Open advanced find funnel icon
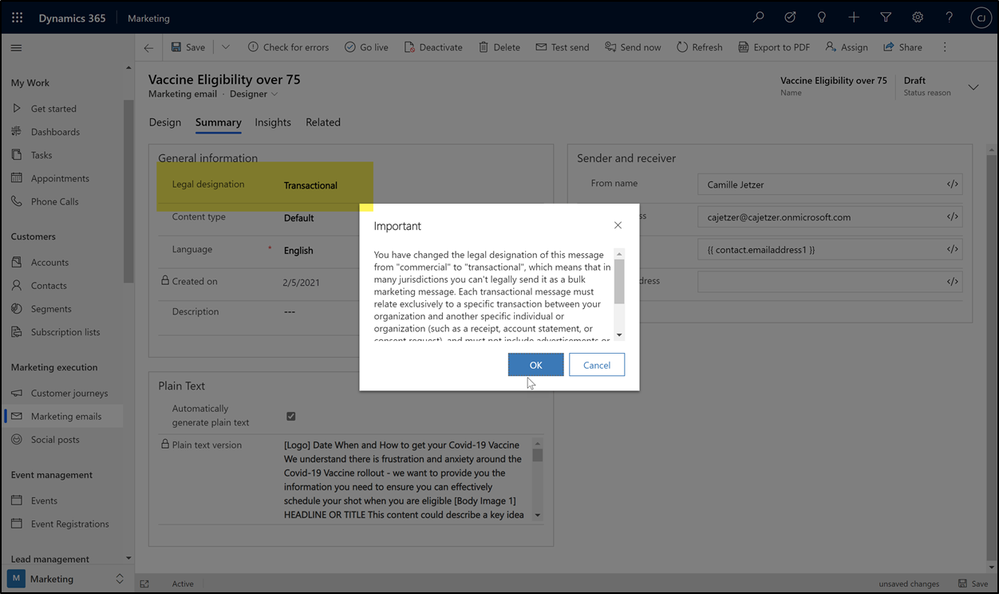Image resolution: width=999 pixels, height=594 pixels. (x=886, y=17)
